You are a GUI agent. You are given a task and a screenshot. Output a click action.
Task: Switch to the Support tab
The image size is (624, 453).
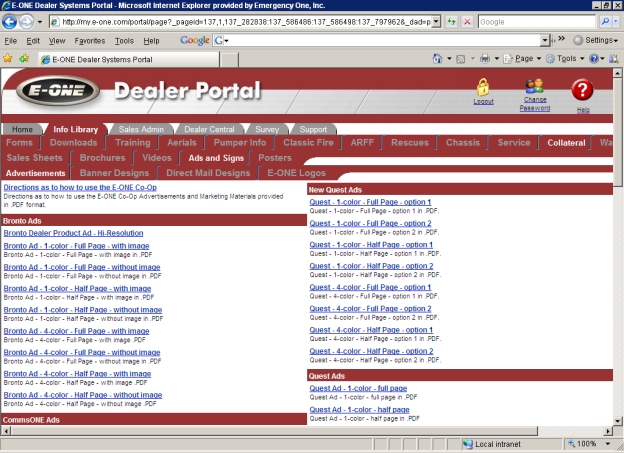pos(313,129)
